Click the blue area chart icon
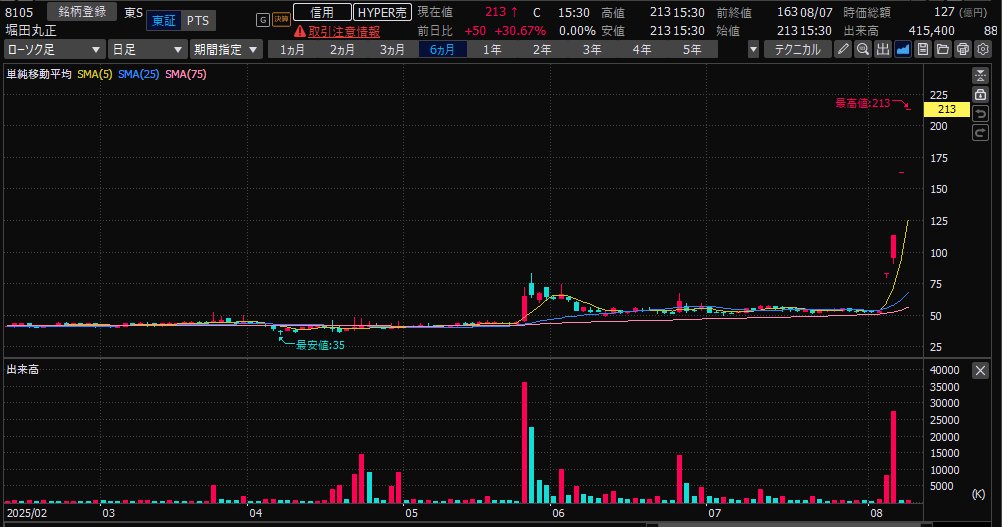1002x527 pixels. [x=903, y=49]
